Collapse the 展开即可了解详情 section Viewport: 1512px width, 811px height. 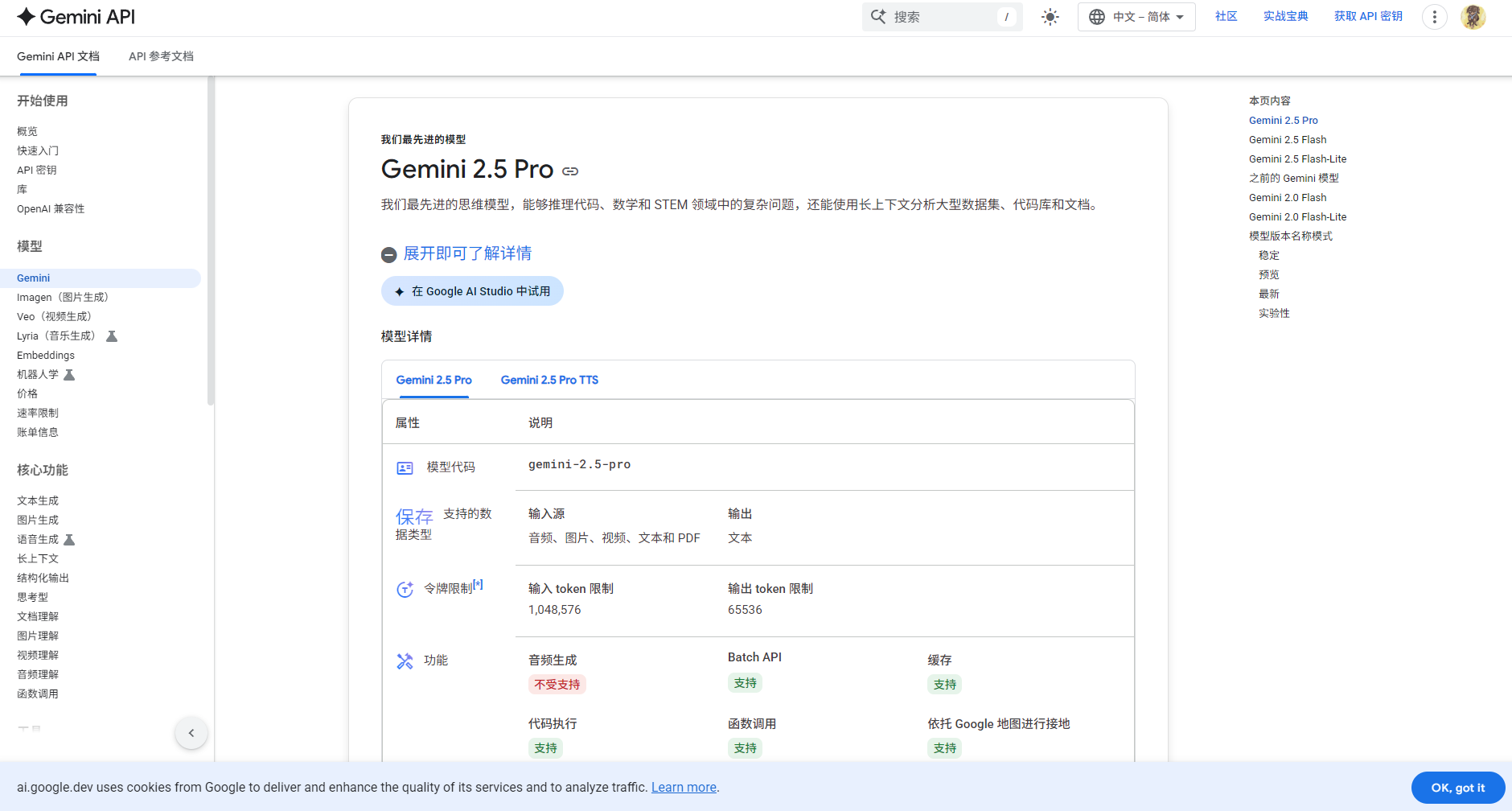pos(389,255)
